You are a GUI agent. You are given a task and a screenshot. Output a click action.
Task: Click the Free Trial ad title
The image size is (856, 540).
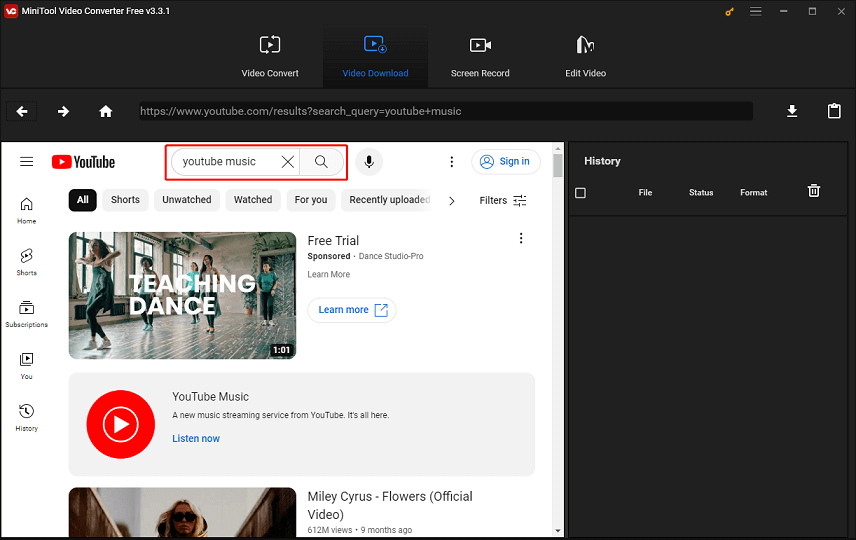click(x=333, y=241)
